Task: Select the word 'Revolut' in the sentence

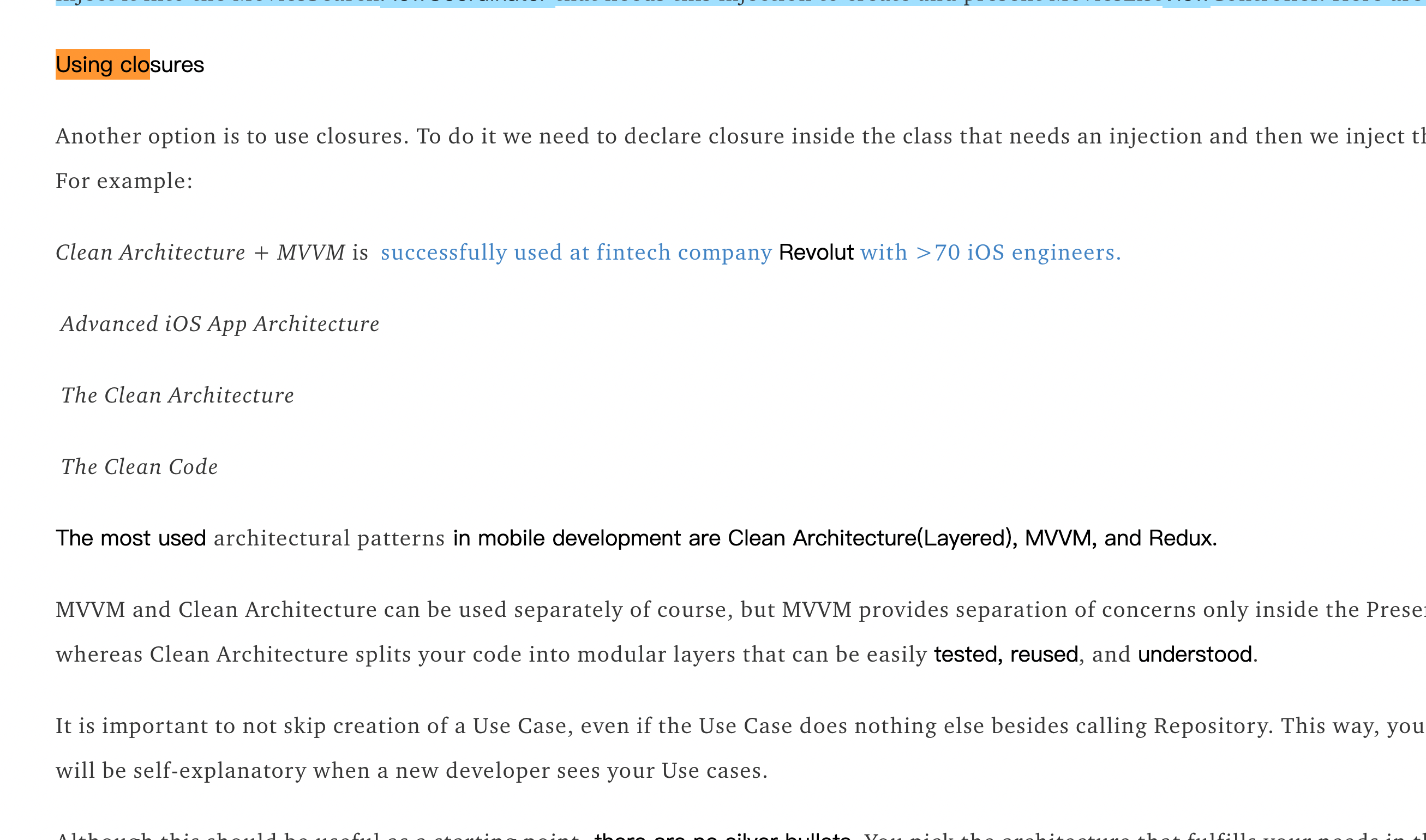Action: (817, 253)
